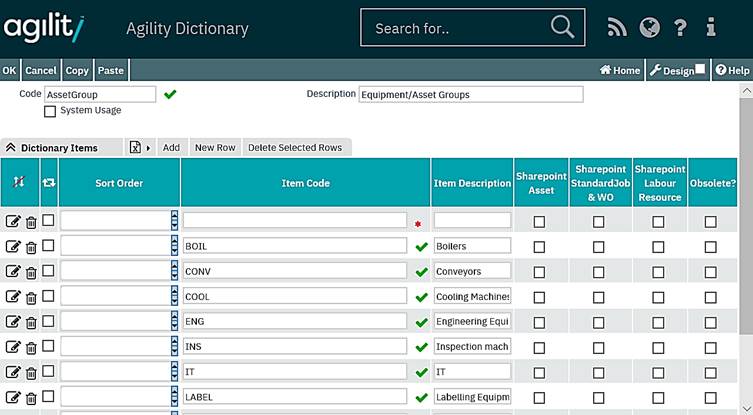Click the magnifying glass search icon
Image resolution: width=753 pixels, height=415 pixels.
point(562,27)
